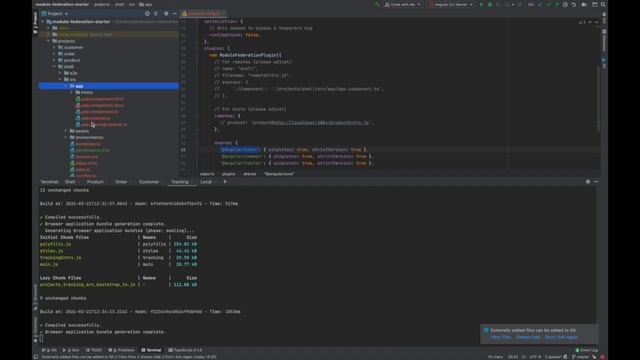This screenshot has width=640, height=360.
Task: Click the git branch 'master' widget in status bar
Action: pyautogui.click(x=580, y=357)
